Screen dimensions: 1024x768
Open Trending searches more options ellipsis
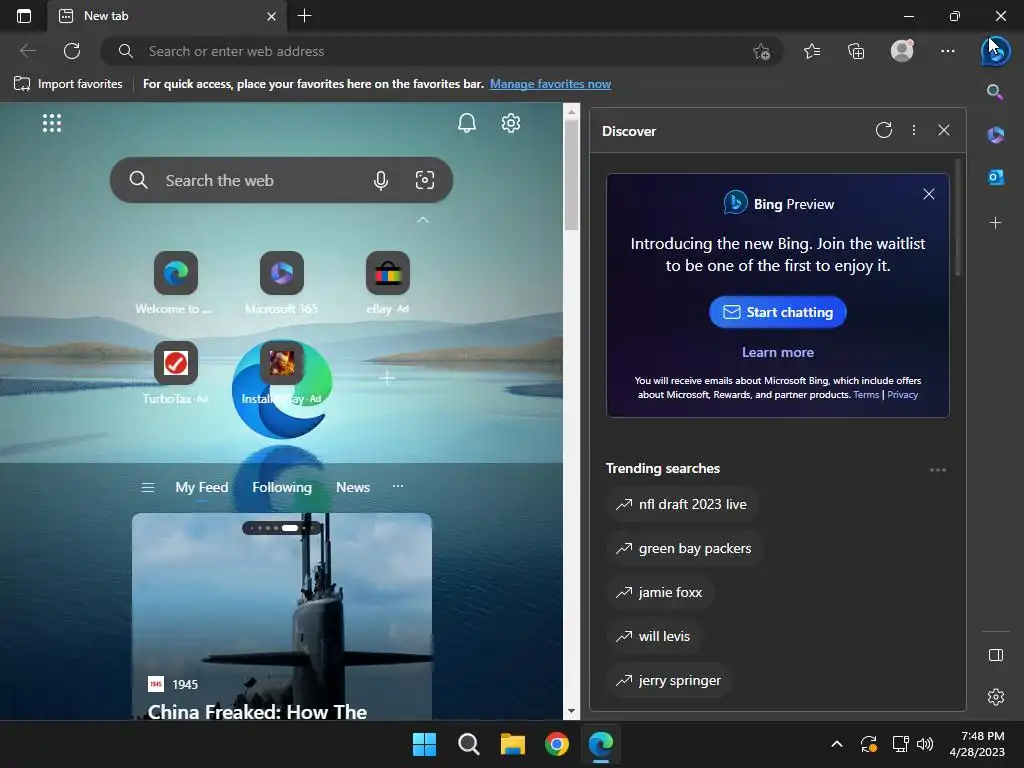tap(938, 470)
